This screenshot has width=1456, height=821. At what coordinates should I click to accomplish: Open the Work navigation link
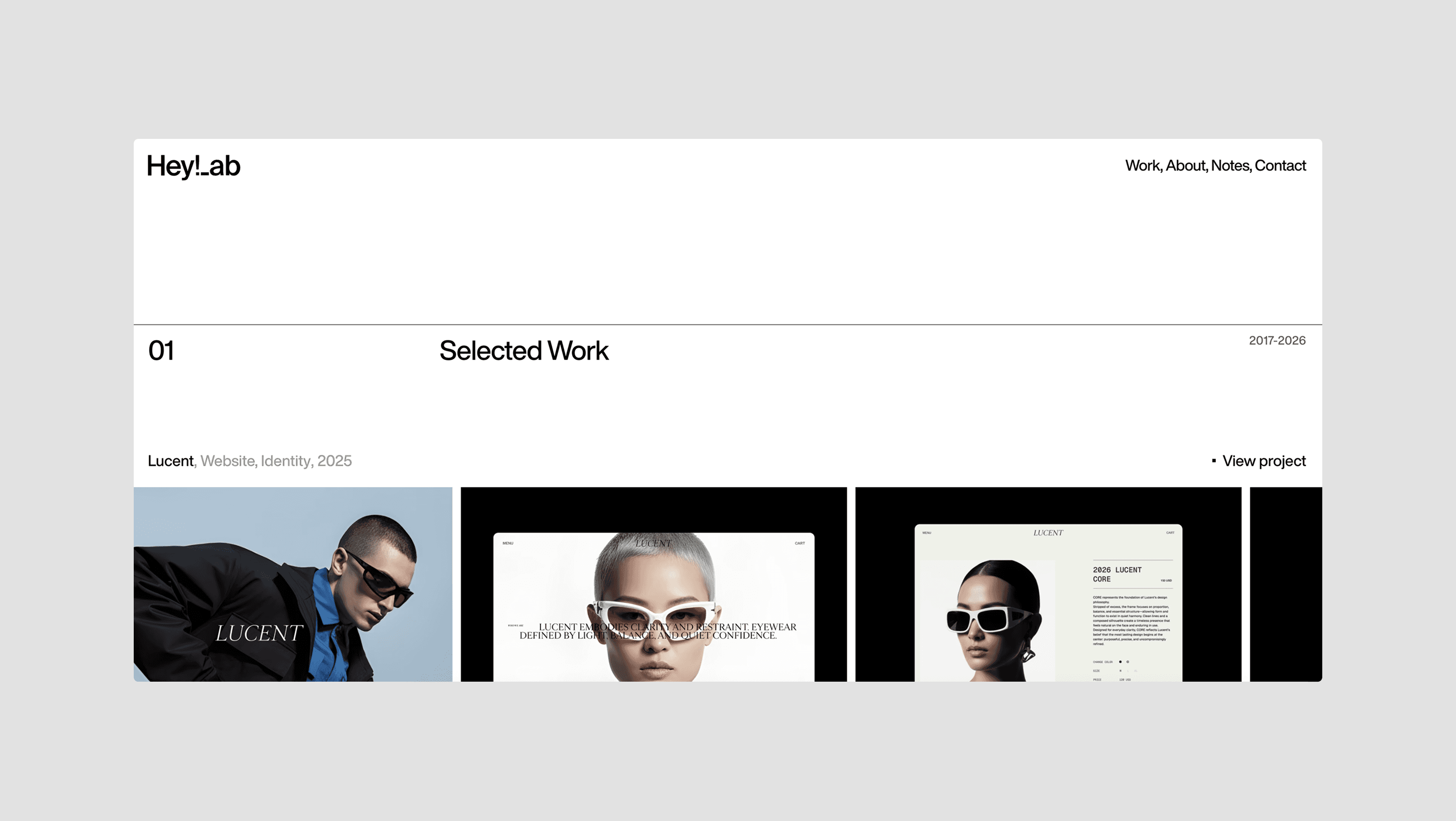coord(1142,166)
